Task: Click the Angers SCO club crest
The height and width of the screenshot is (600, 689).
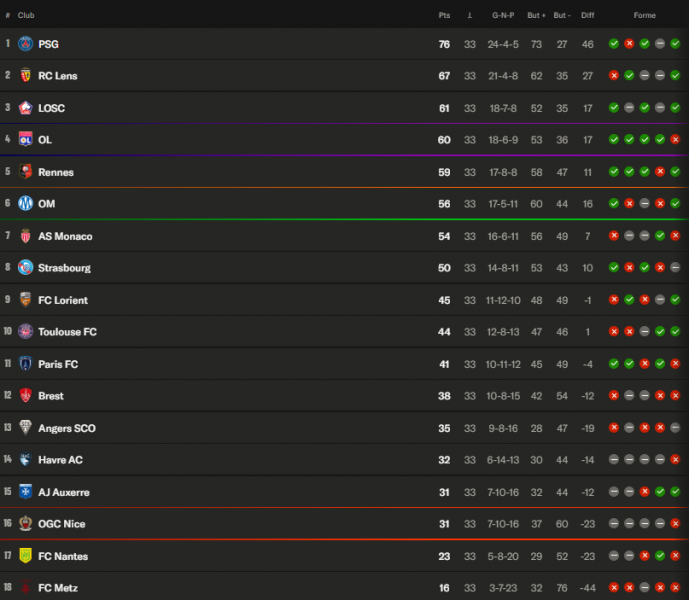Action: pos(25,427)
